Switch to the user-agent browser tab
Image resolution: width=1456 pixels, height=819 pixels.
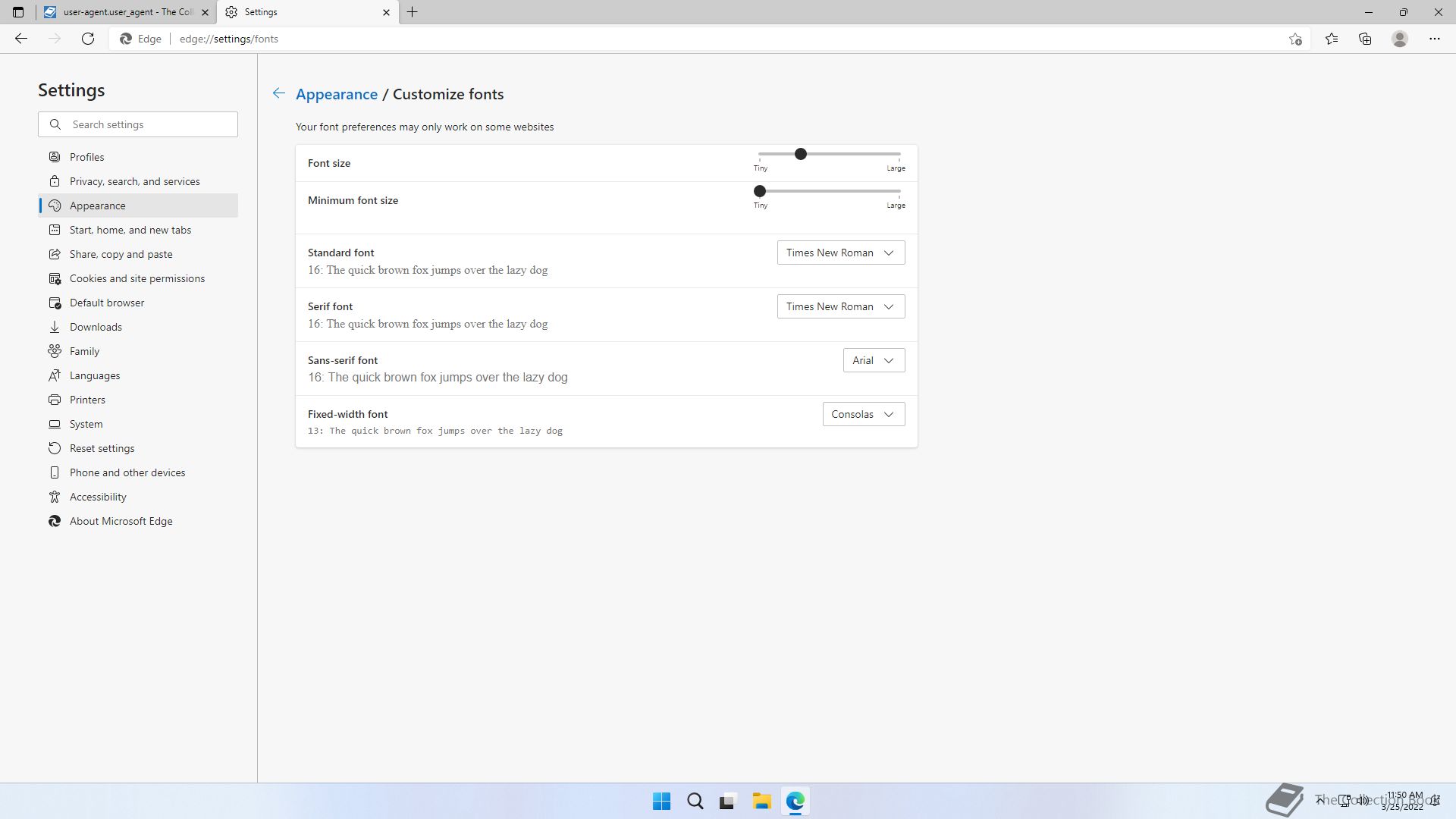coord(125,12)
